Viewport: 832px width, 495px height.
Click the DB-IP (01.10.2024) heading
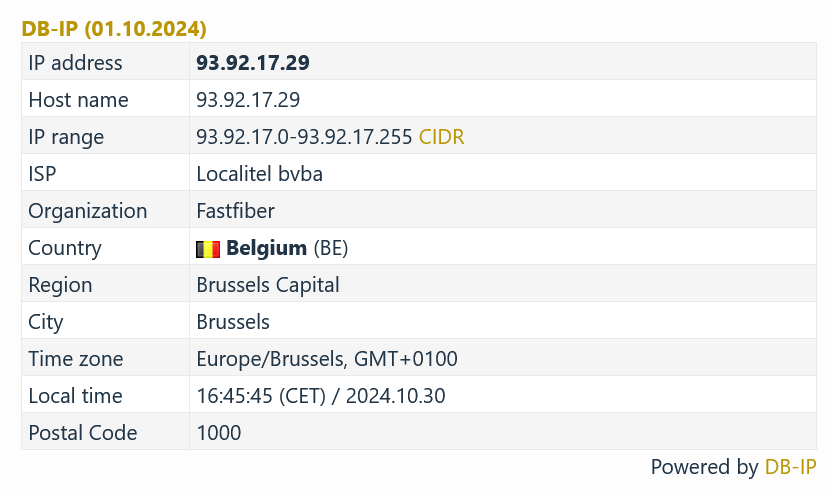pos(114,29)
